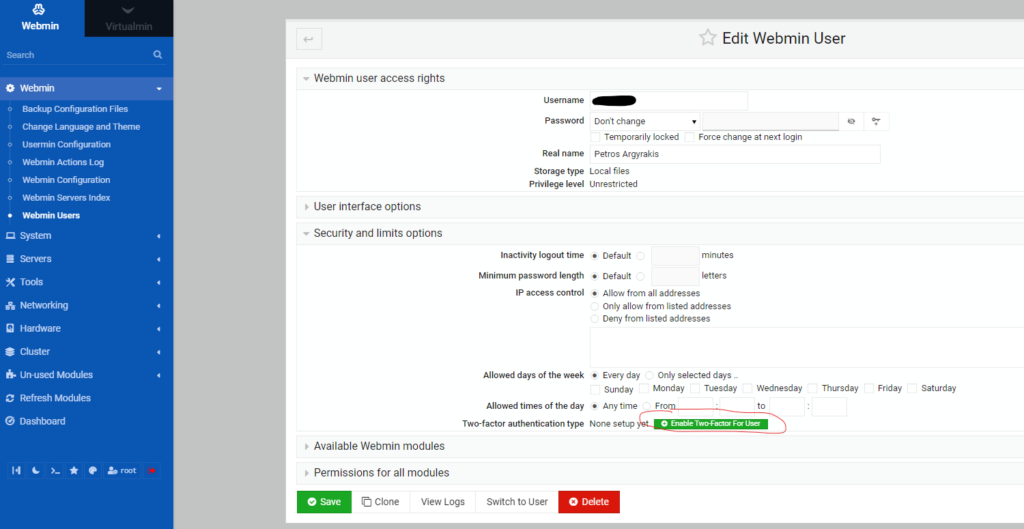Select Only selected days radio

point(649,376)
